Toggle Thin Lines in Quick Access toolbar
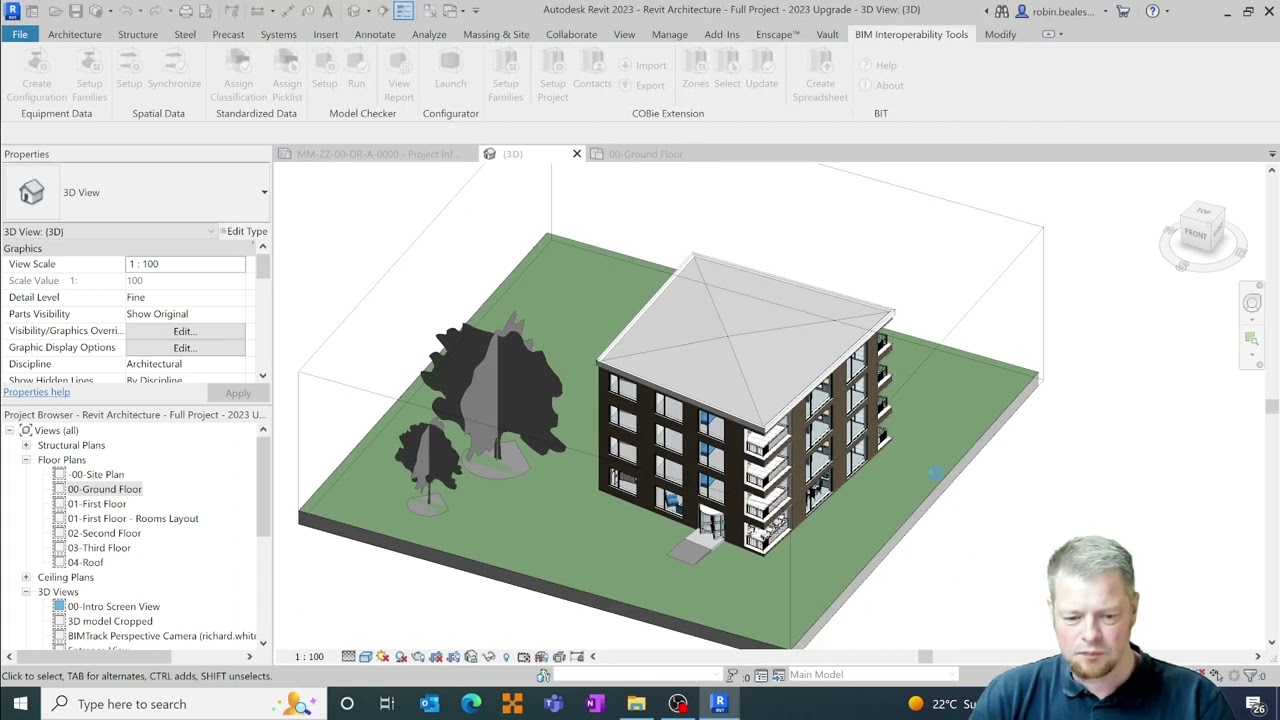 (x=403, y=11)
